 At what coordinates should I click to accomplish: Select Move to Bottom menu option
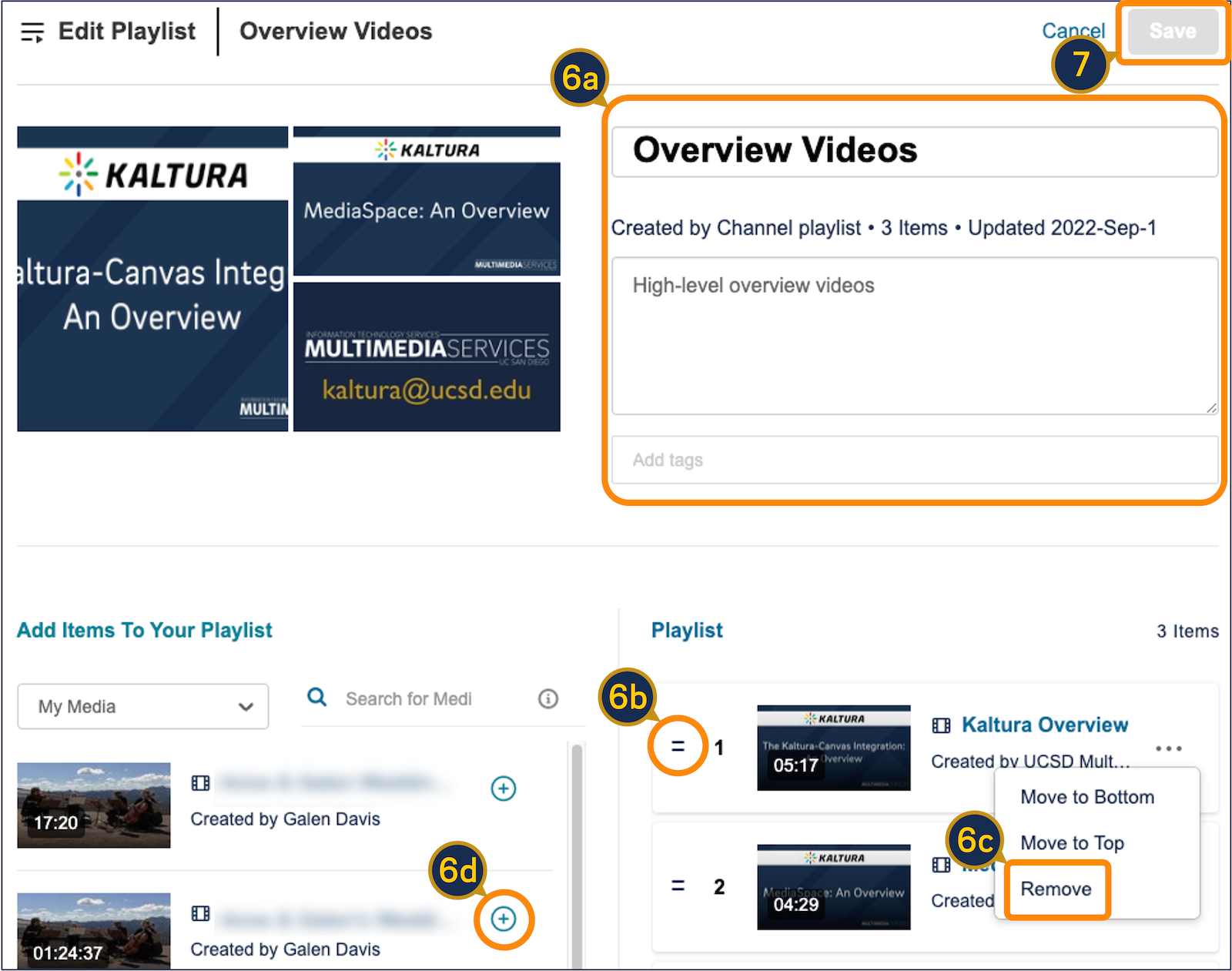pos(1087,797)
